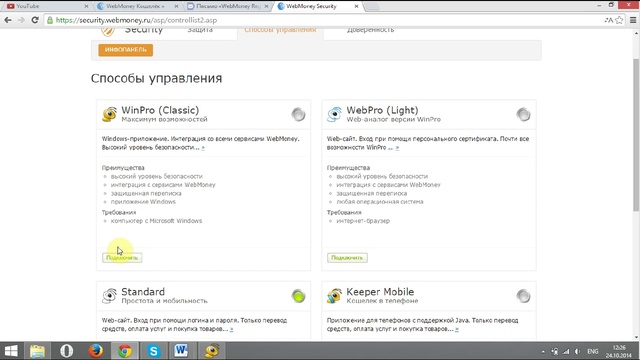Viewport: 640px width, 360px height.
Task: Open the new tab button
Action: coord(371,6)
